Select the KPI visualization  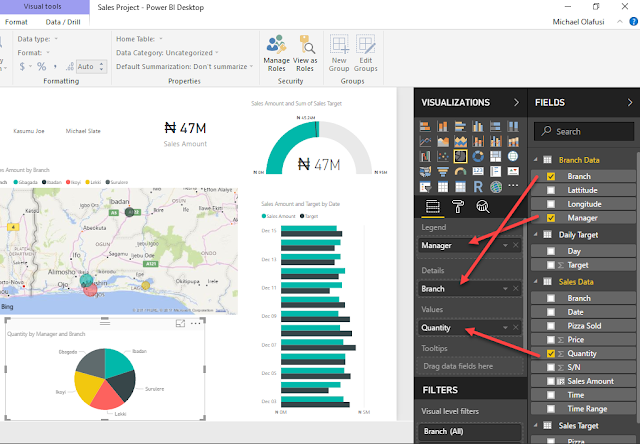pyautogui.click(x=513, y=171)
